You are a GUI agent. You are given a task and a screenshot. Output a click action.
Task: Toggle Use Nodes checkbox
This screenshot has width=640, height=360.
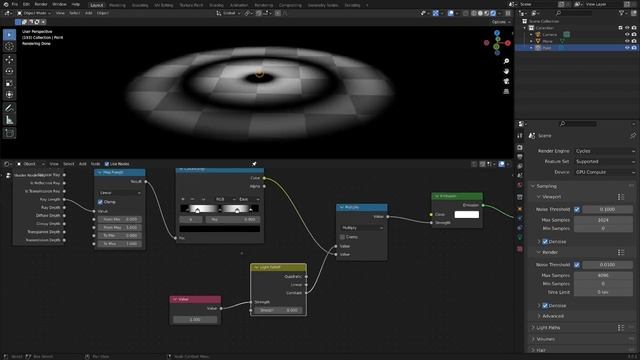coord(107,164)
